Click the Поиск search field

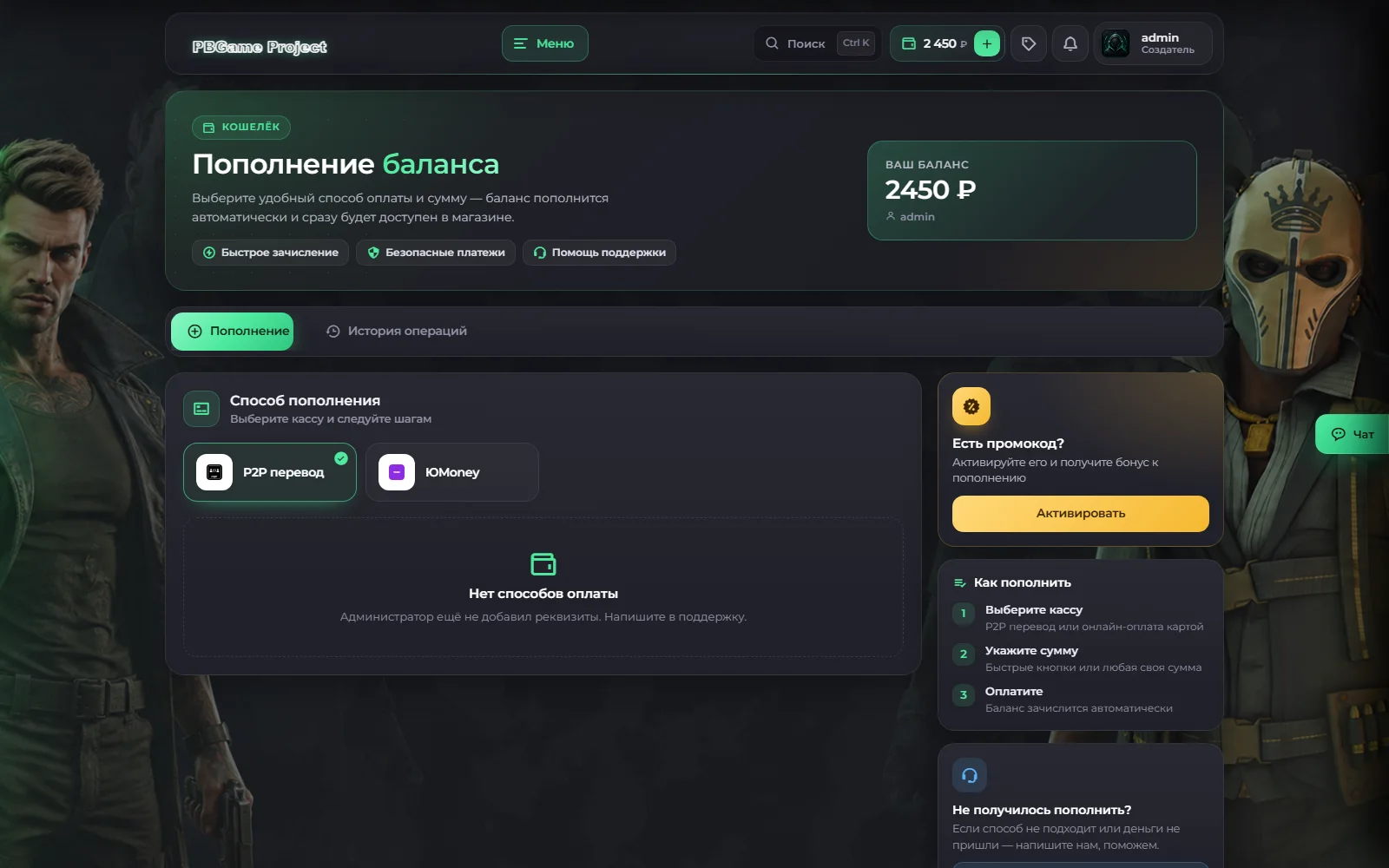click(817, 43)
